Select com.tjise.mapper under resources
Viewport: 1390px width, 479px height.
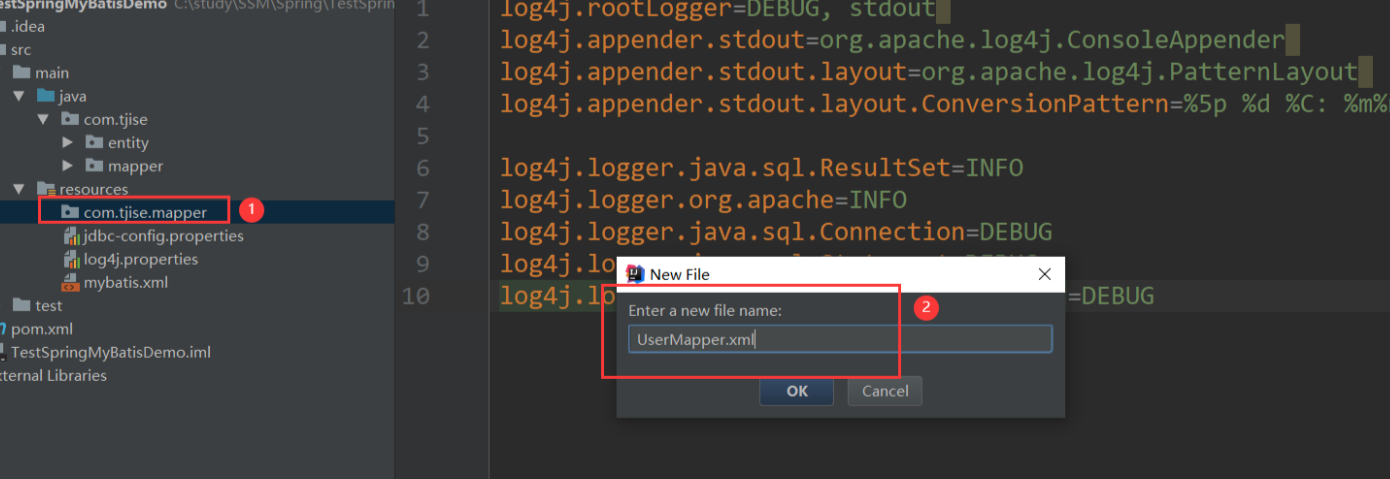[145, 212]
